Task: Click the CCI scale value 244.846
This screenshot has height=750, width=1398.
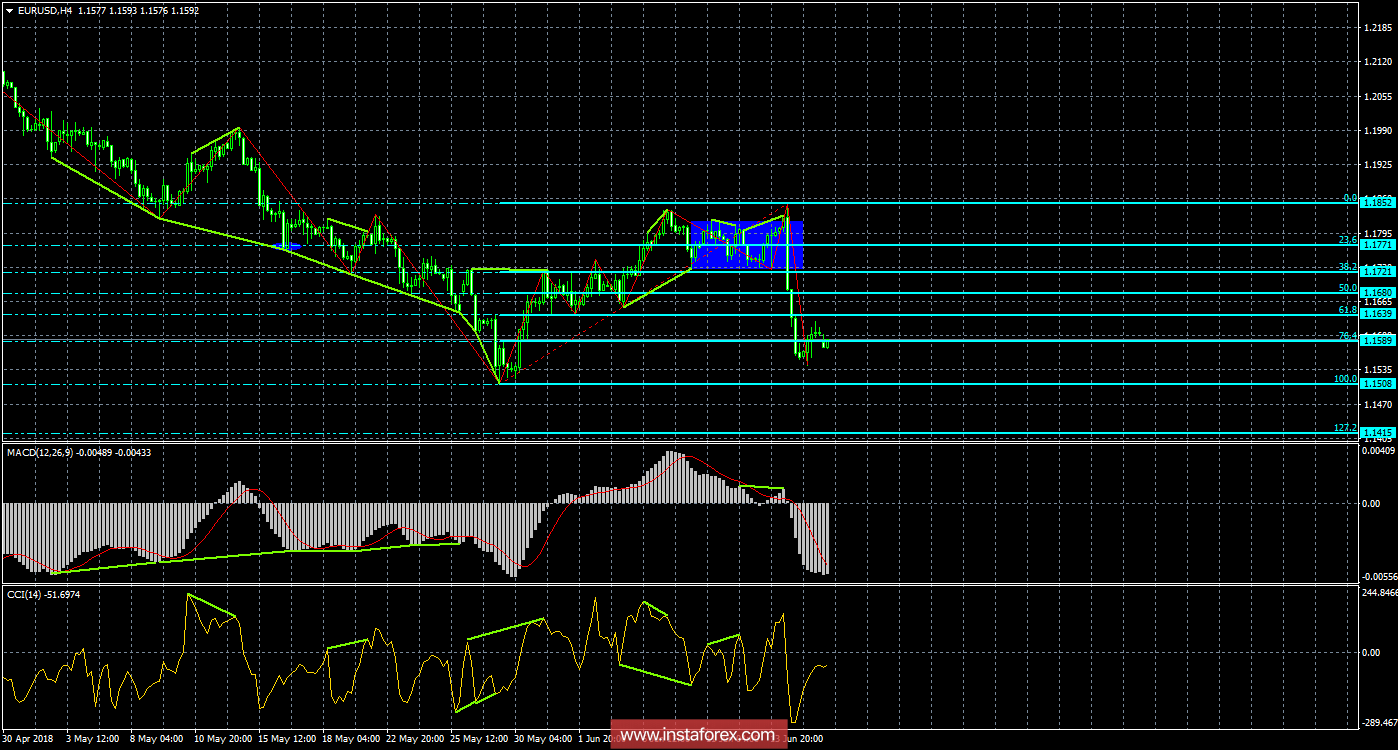Action: coord(1379,593)
